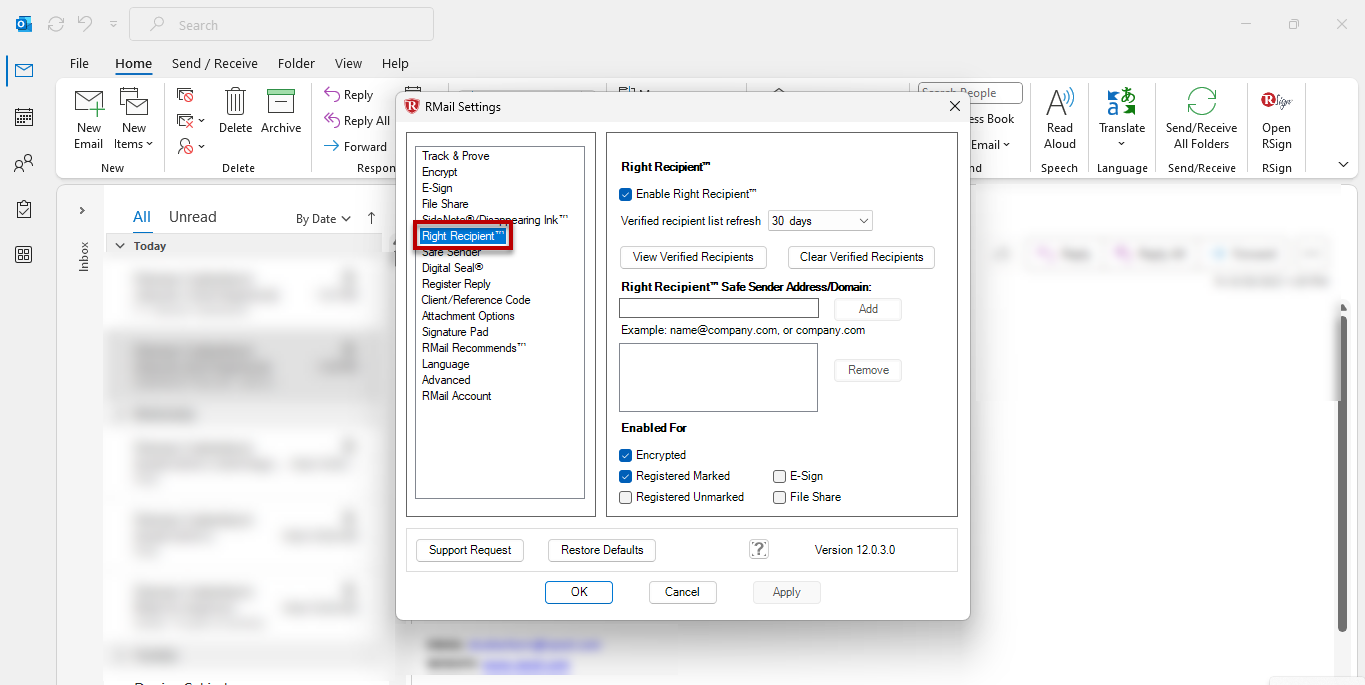Show the Unread messages filter
This screenshot has height=685, width=1365.
click(193, 217)
